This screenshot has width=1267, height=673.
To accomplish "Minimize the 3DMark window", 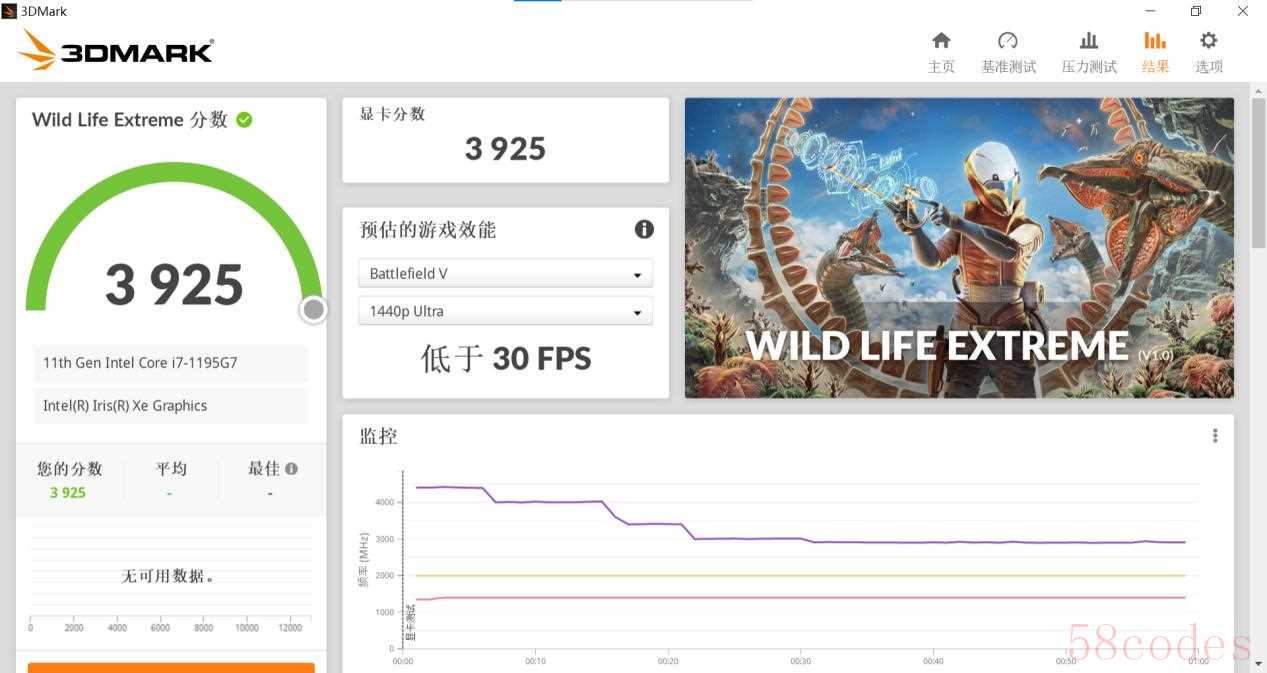I will [x=1150, y=11].
